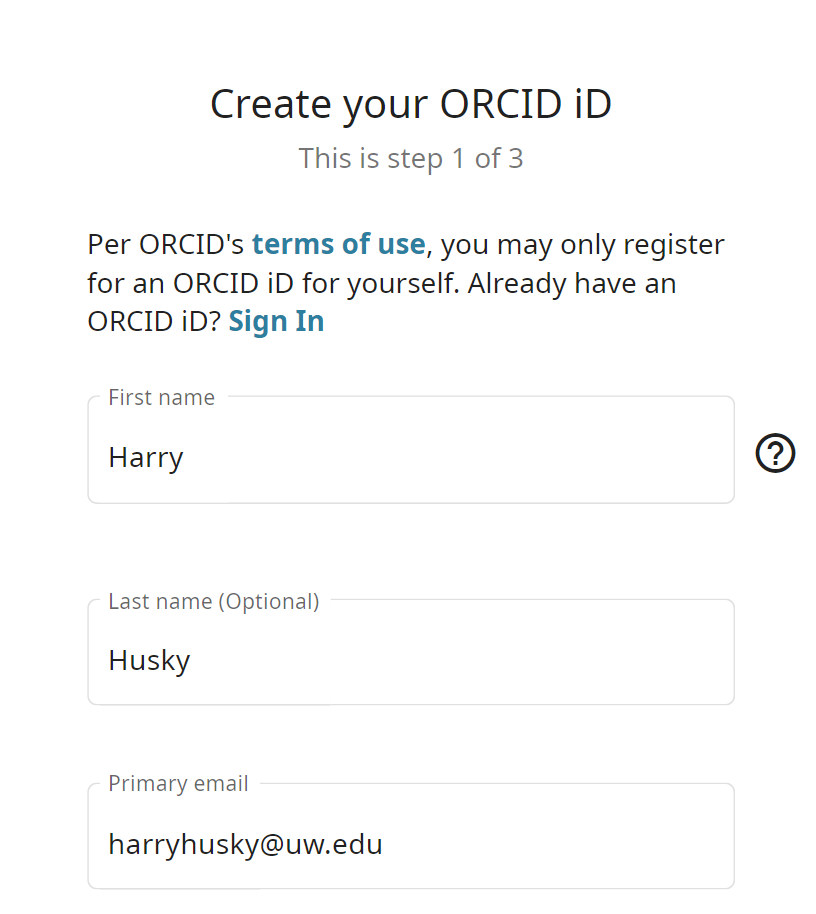
Task: Place cursor on the text "Husky"
Action: click(x=149, y=661)
